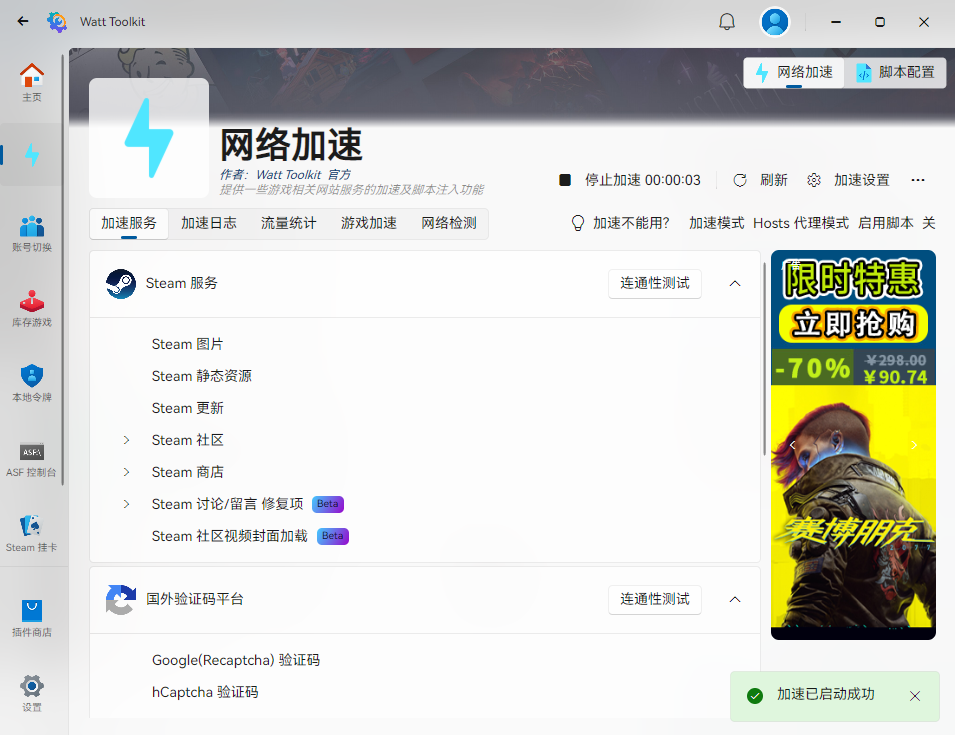Open 库存游戏 game library
This screenshot has width=955, height=735.
[x=32, y=309]
